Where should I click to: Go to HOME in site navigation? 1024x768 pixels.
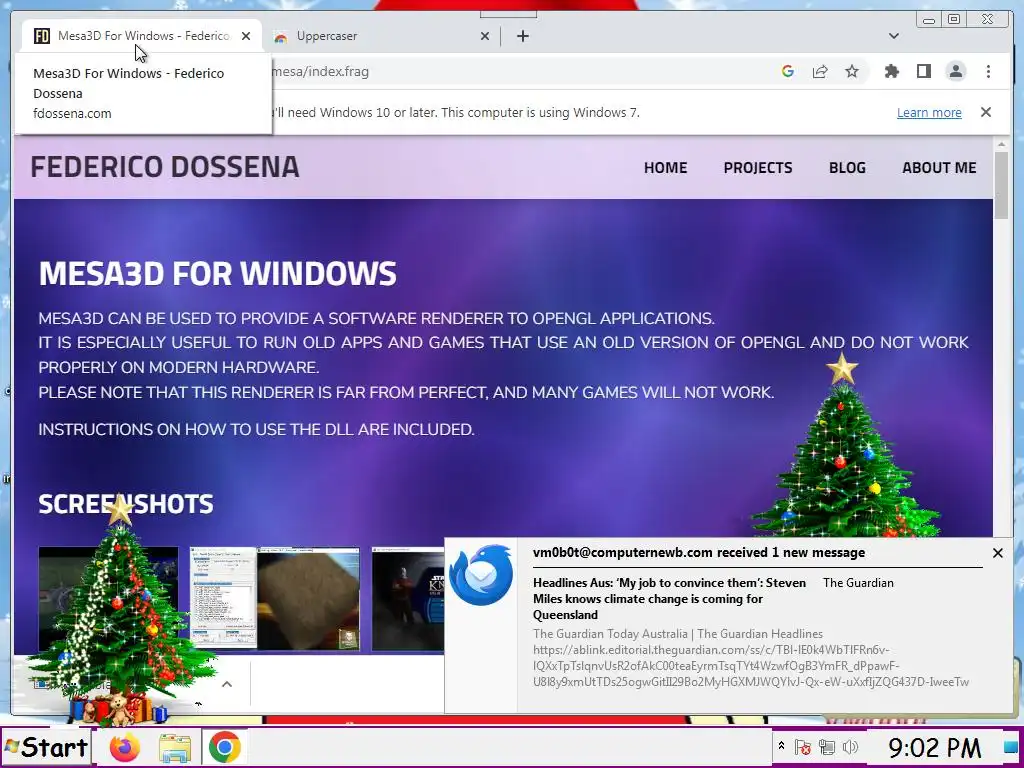point(665,168)
